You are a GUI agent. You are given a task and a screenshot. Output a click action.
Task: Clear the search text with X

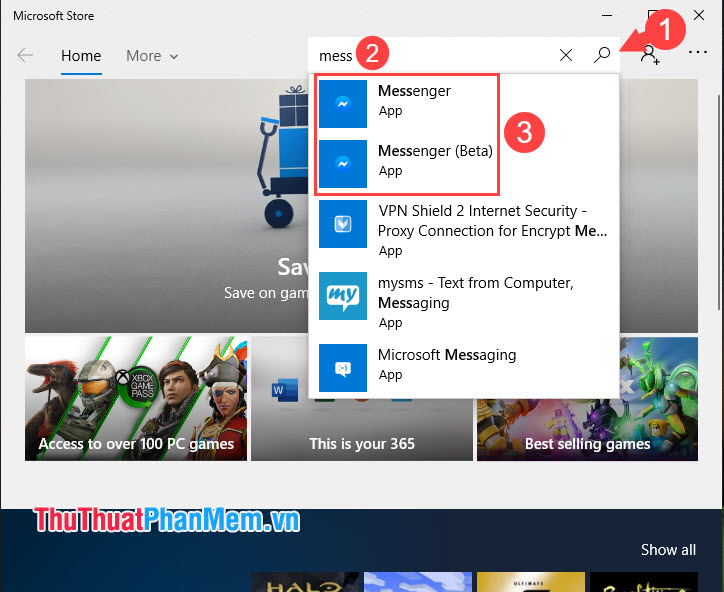(566, 55)
